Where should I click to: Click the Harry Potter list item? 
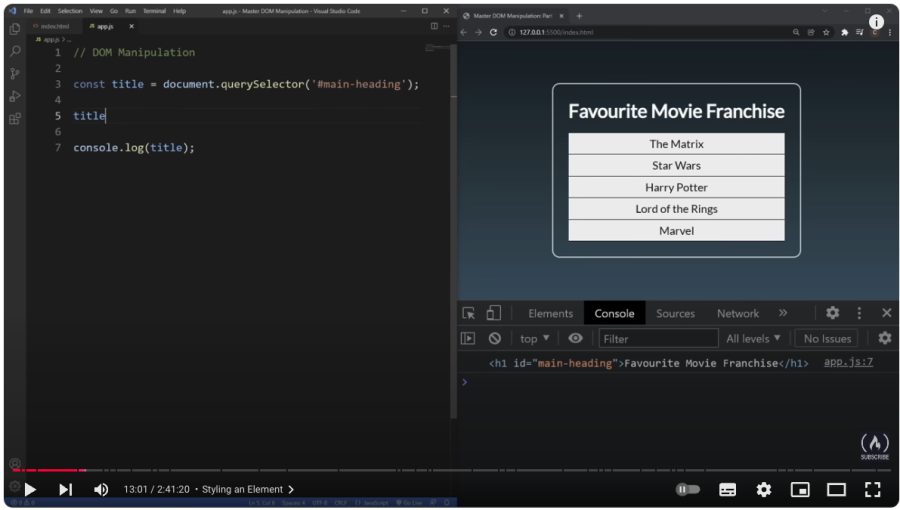(x=676, y=187)
